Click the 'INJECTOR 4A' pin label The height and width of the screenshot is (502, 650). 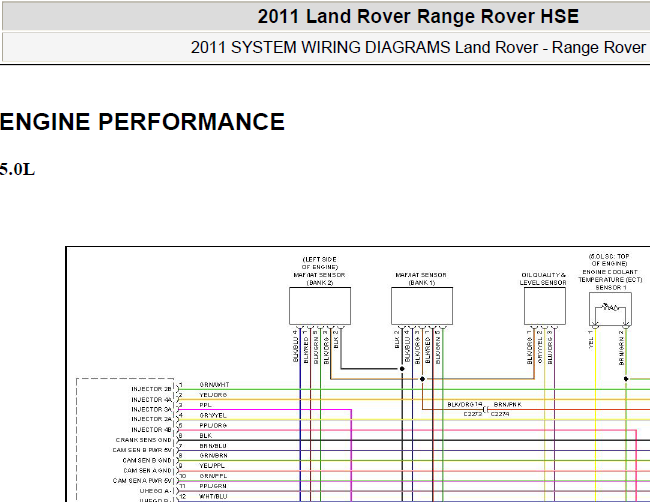coord(151,400)
